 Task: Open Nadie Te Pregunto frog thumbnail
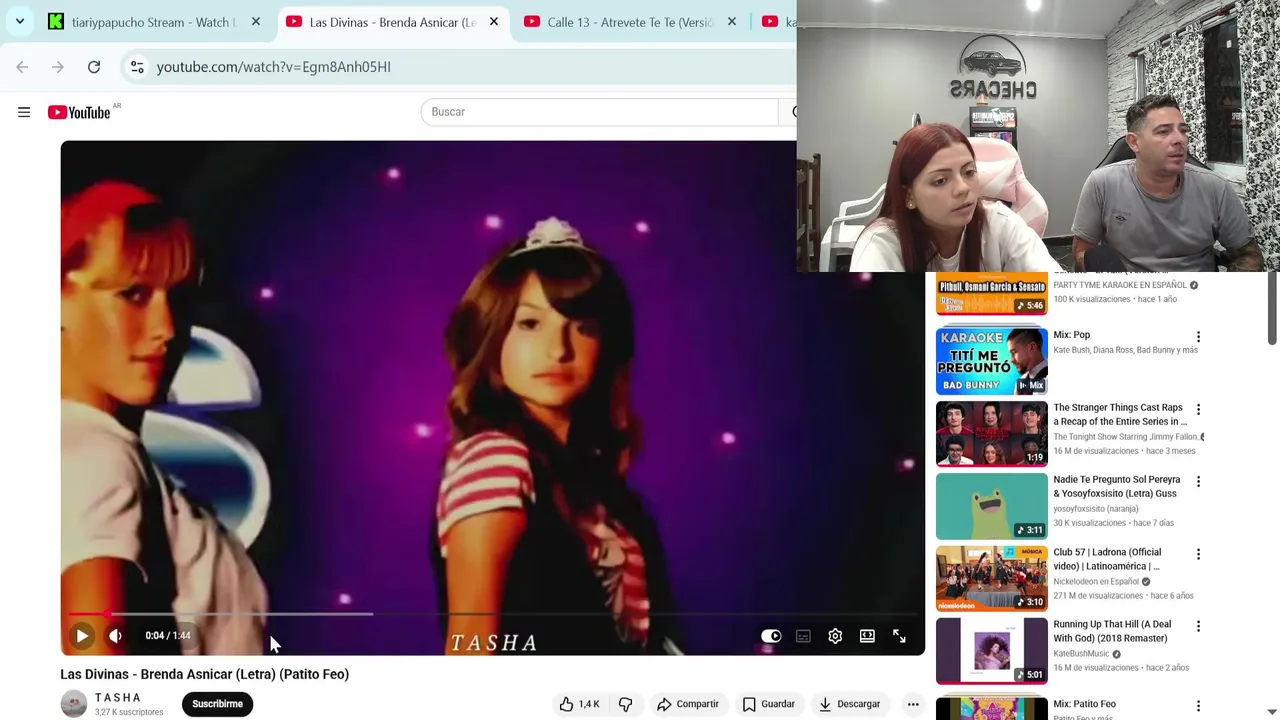click(991, 506)
